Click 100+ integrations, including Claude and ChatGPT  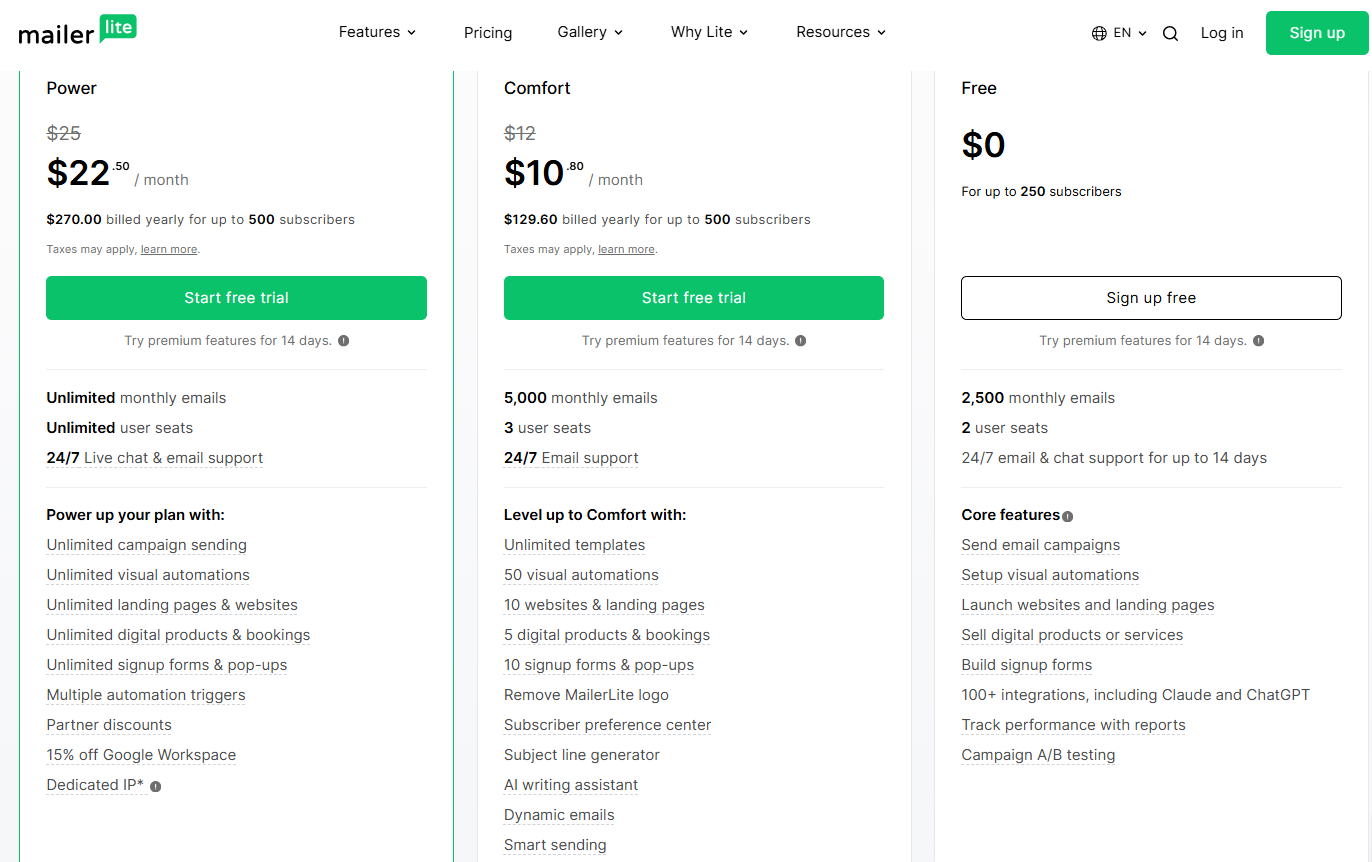tap(1135, 695)
